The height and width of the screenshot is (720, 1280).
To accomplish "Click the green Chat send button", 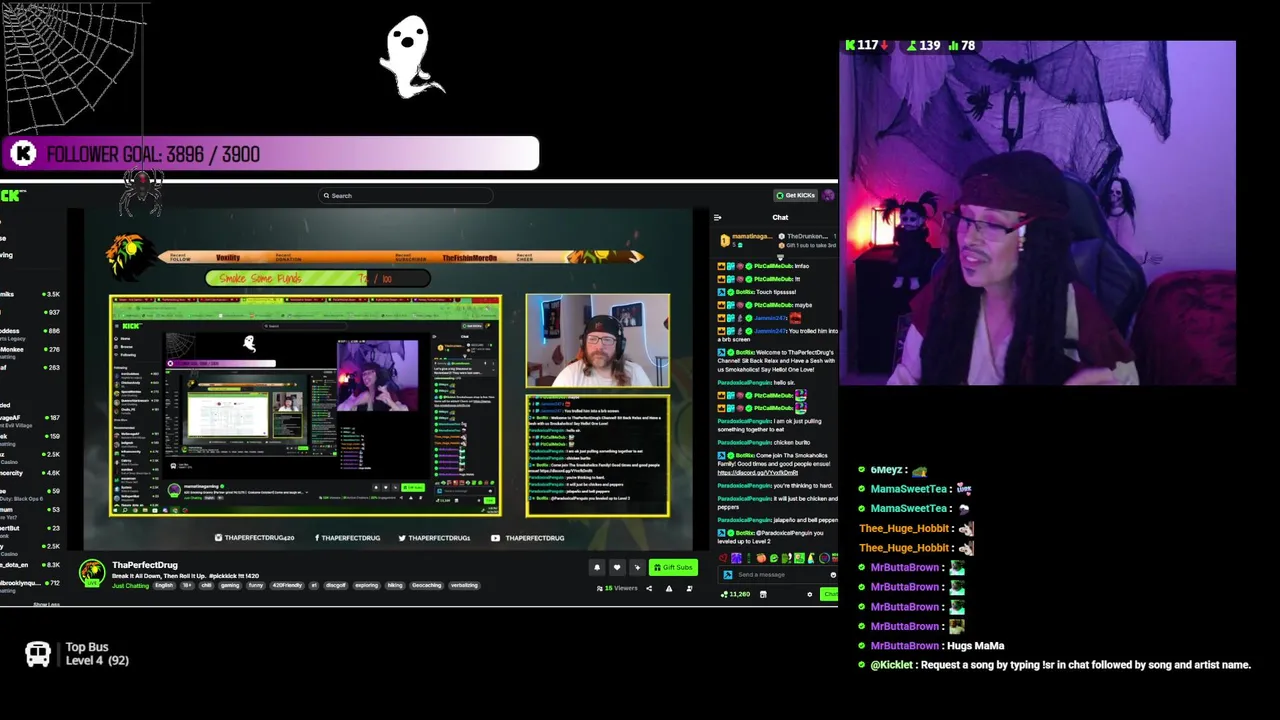I will tap(830, 594).
